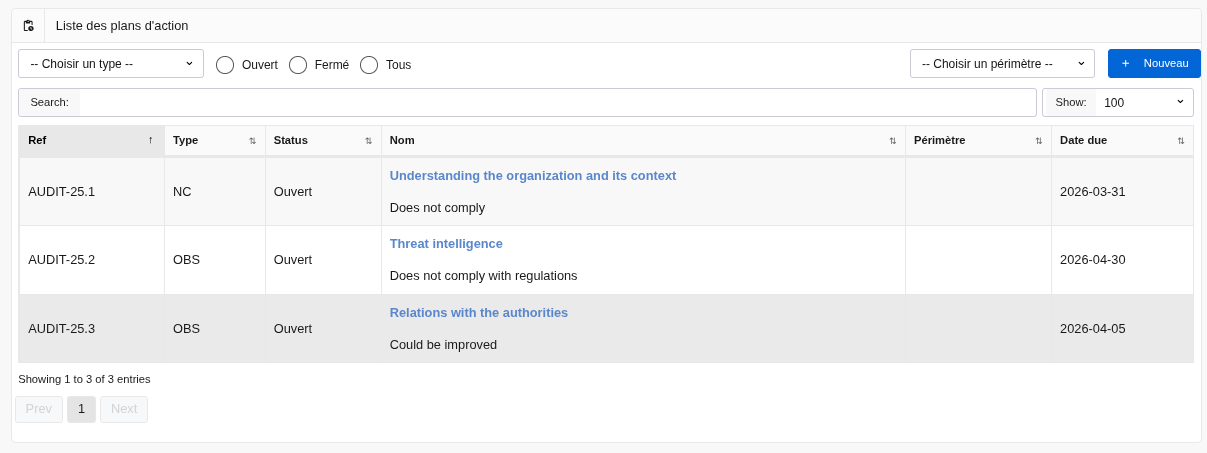The image size is (1207, 453).
Task: Open the 'Choisir un type' dropdown
Action: [x=111, y=64]
